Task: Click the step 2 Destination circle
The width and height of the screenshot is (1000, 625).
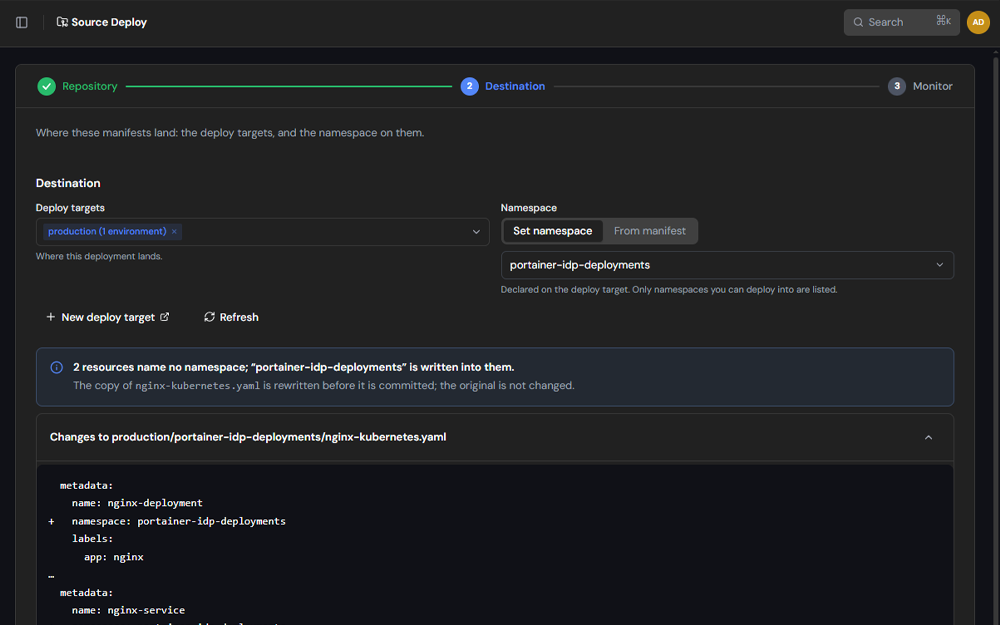Action: (469, 86)
